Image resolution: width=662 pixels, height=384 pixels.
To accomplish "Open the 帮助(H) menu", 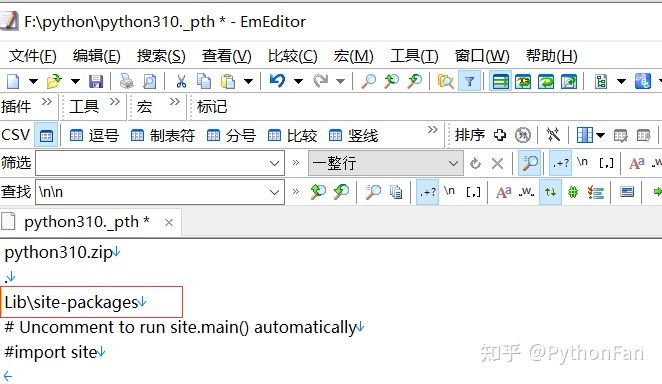I will [552, 56].
